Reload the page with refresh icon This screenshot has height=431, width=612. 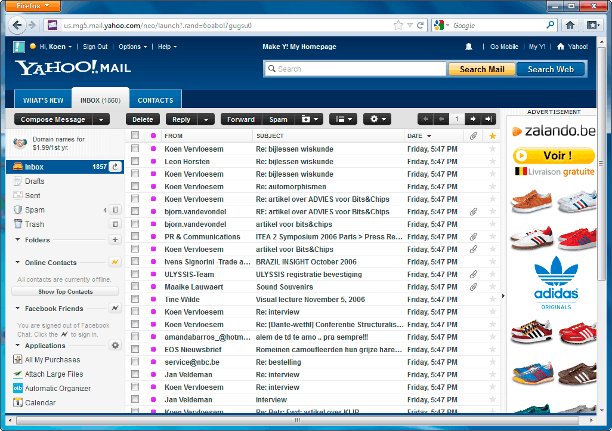point(420,25)
